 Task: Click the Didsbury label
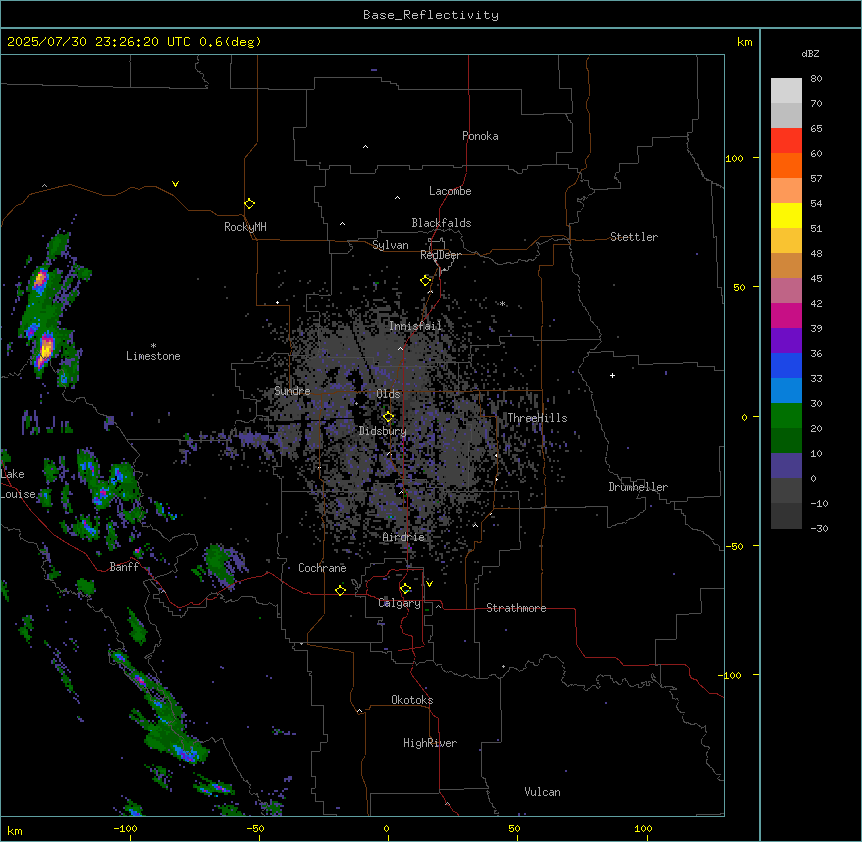(382, 431)
